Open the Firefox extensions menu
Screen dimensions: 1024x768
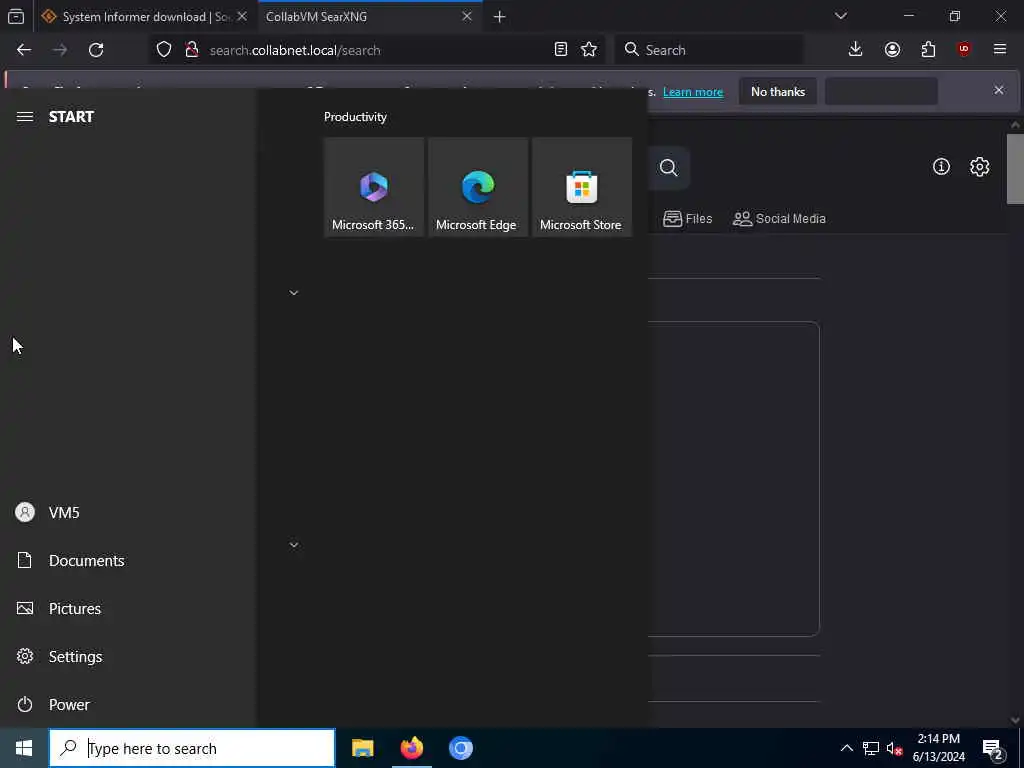928,50
